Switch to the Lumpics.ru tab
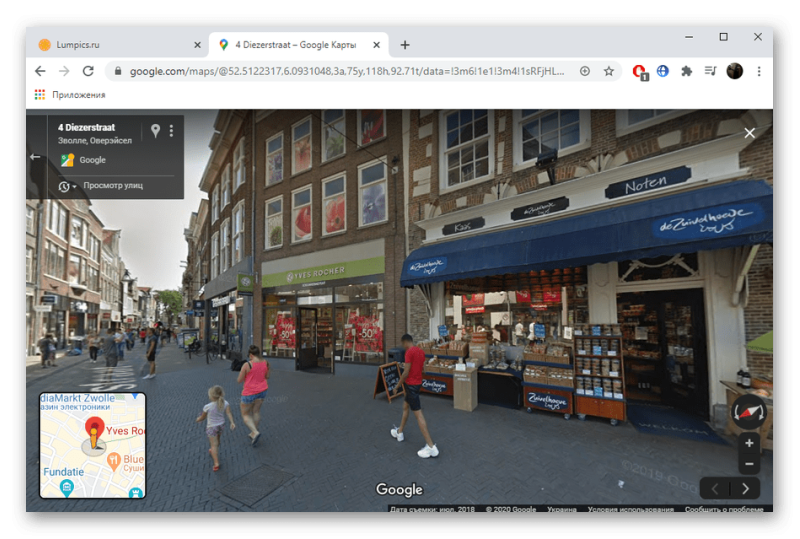This screenshot has height=539, width=800. [117, 45]
